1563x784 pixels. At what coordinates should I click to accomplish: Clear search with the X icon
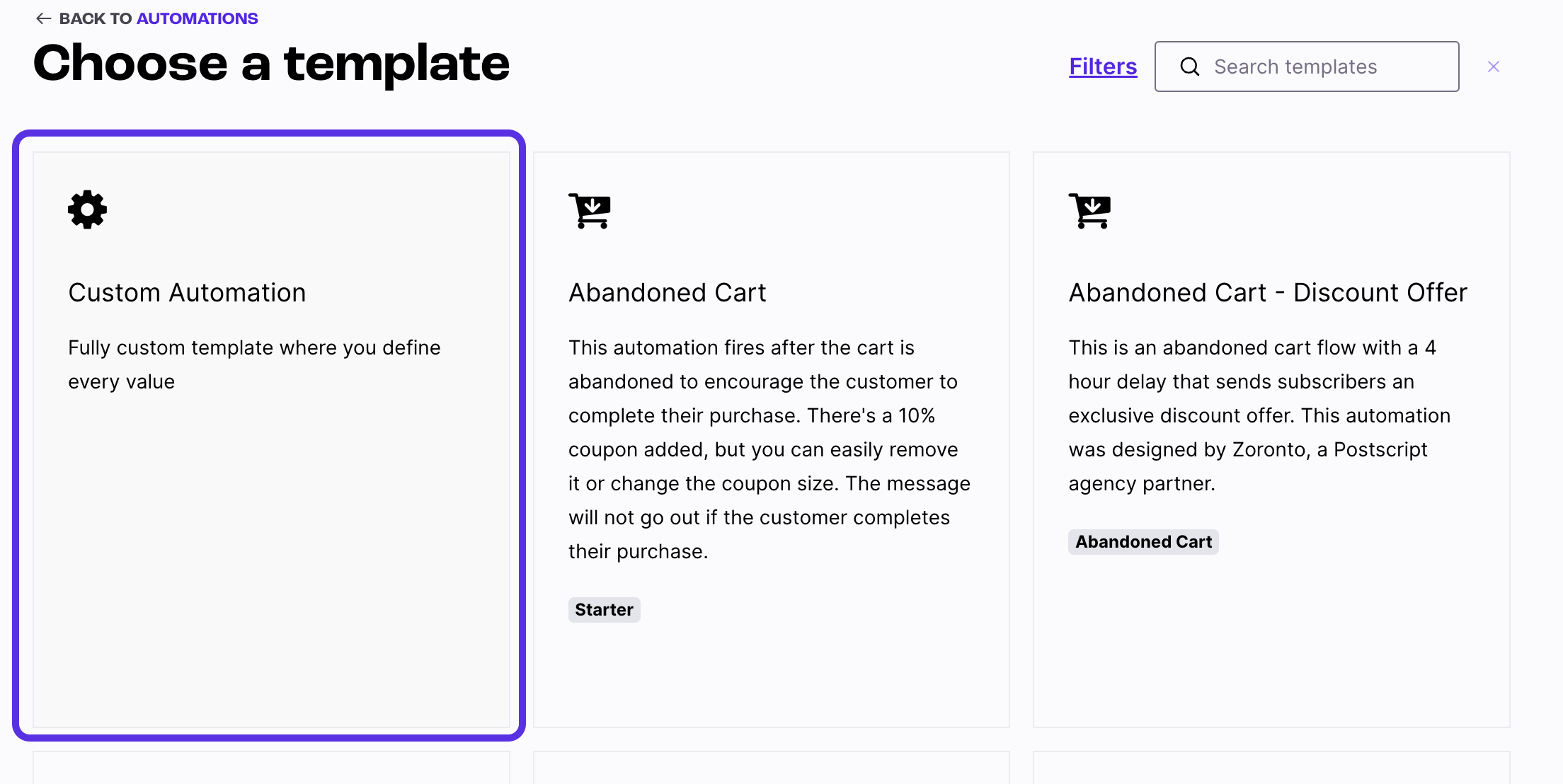(x=1494, y=67)
